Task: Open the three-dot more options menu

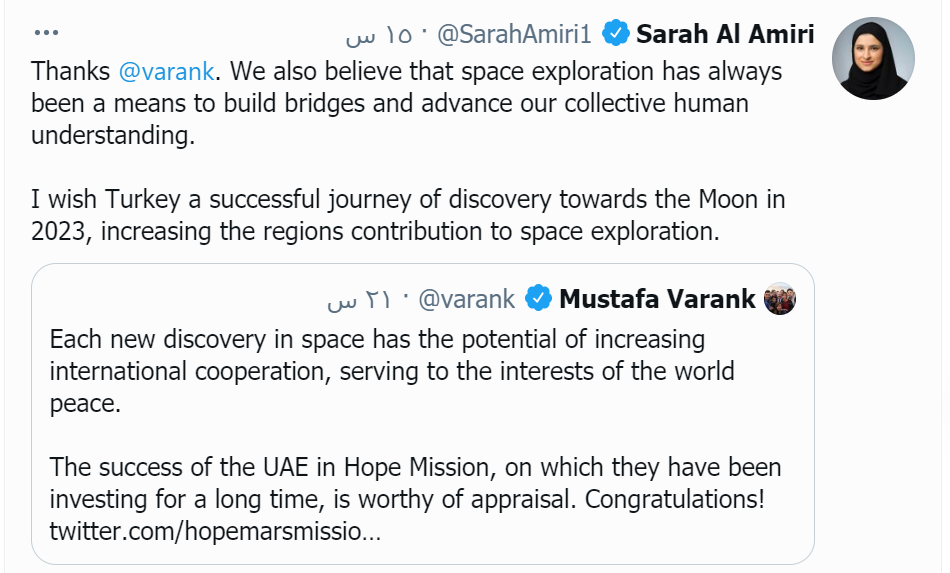Action: pyautogui.click(x=47, y=33)
